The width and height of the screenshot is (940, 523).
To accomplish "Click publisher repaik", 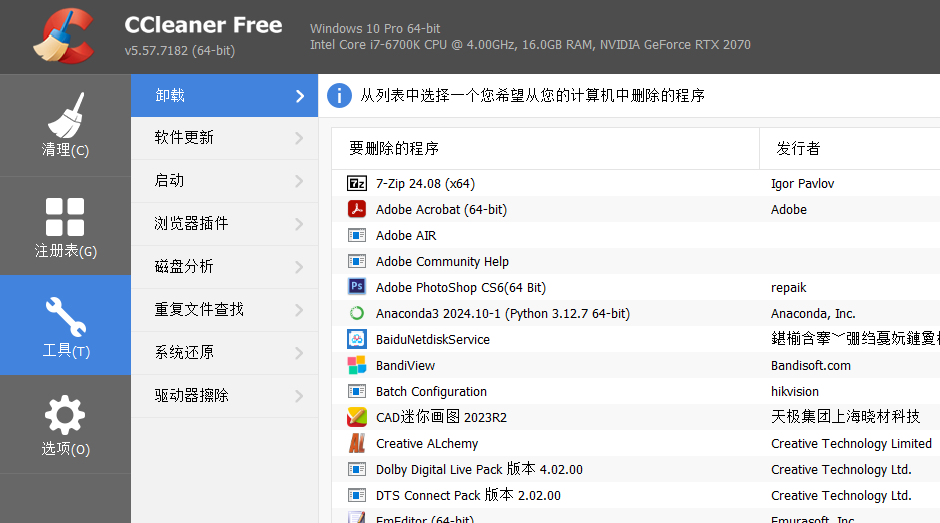I will pyautogui.click(x=788, y=288).
